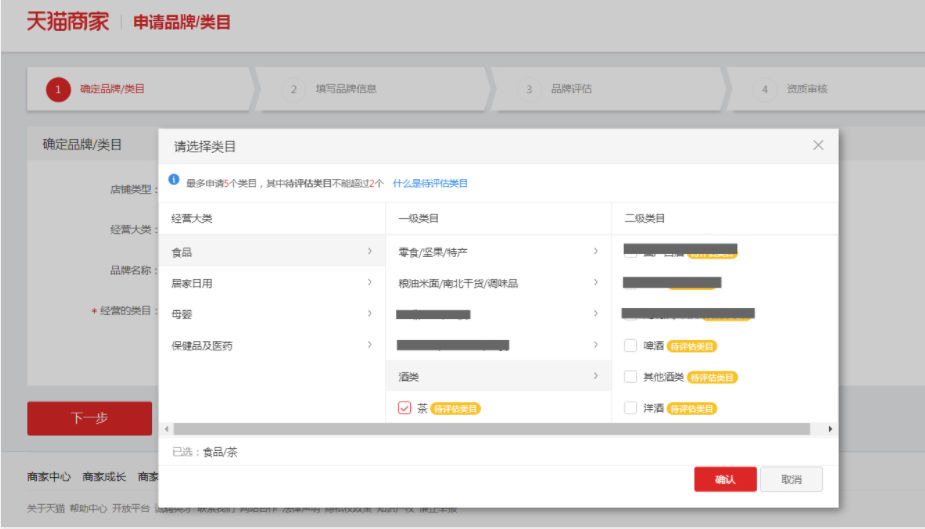Select 粮油米面/南北干货/调味品 category
925x529 pixels.
tap(497, 283)
